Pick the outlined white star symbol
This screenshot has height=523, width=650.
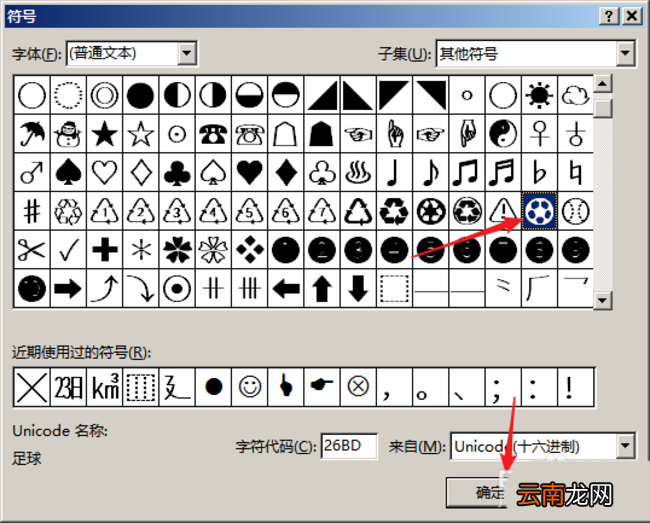pos(141,133)
